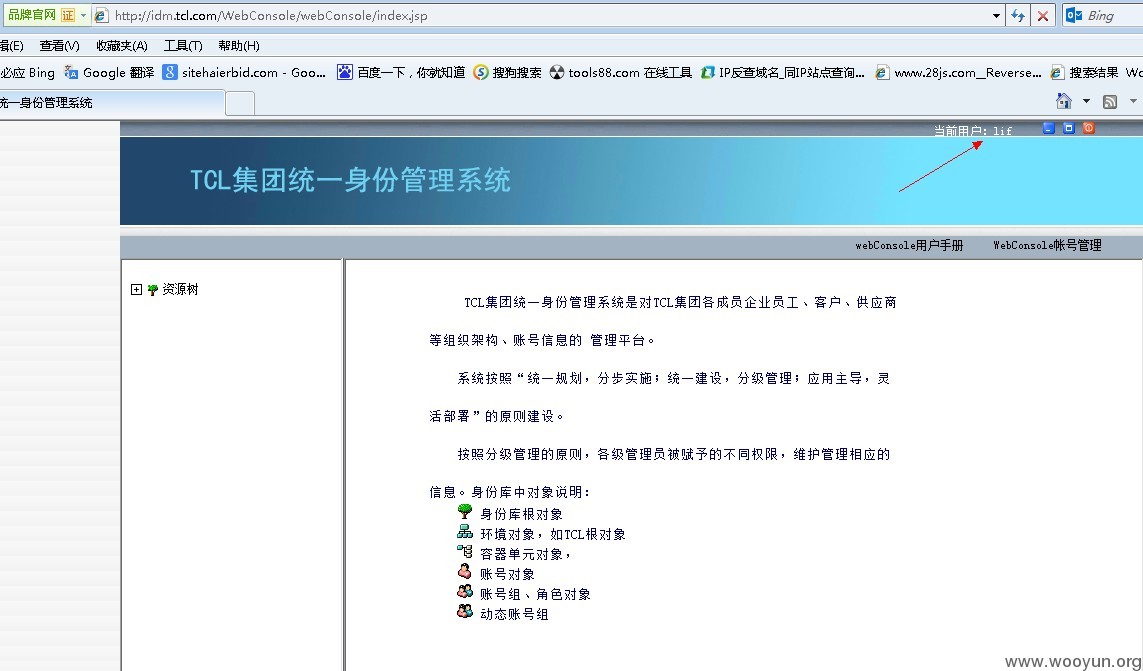Screen dimensions: 1143x671
Task: Click the 当前用户: lif text
Action: [x=972, y=131]
